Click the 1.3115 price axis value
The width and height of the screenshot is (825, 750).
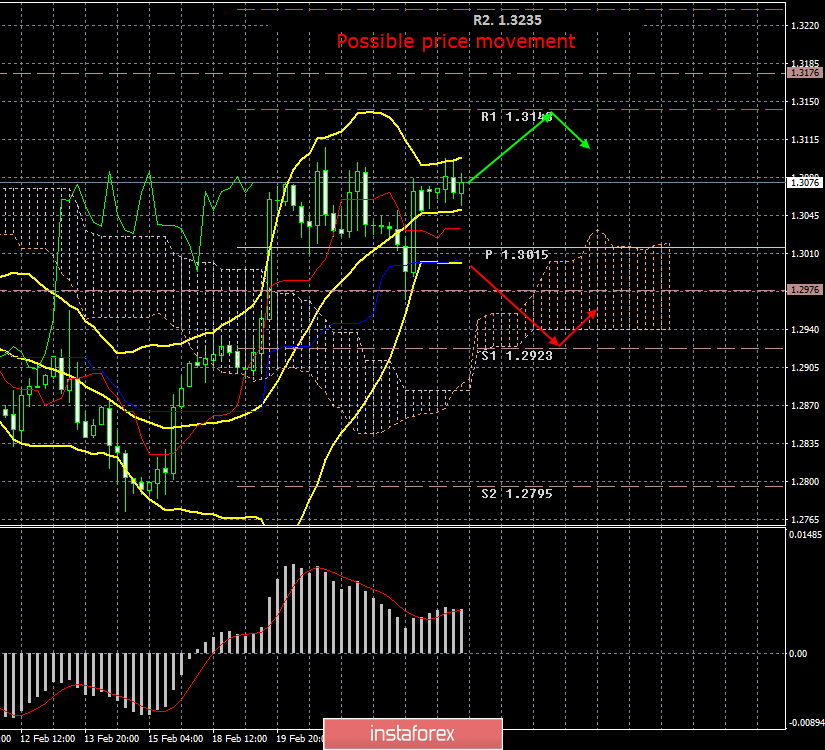point(805,140)
